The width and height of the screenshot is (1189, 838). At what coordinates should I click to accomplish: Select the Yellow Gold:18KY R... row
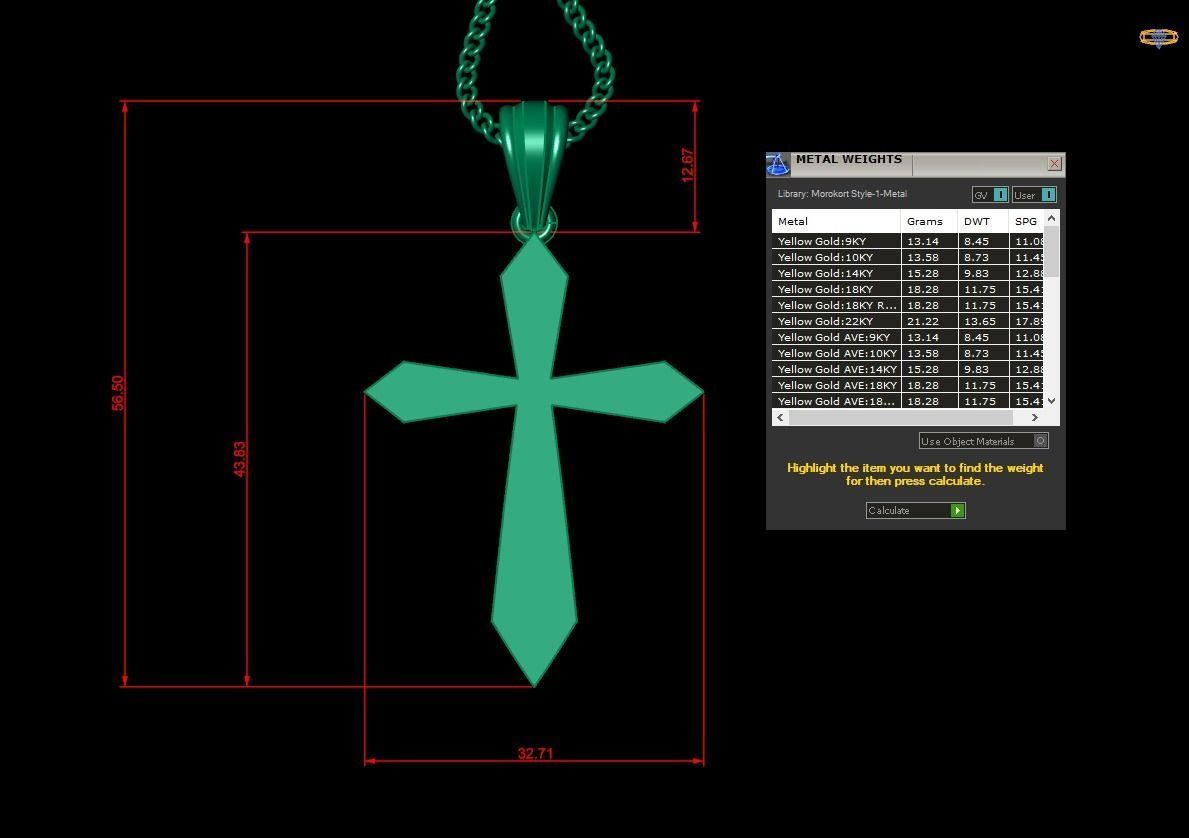[908, 305]
